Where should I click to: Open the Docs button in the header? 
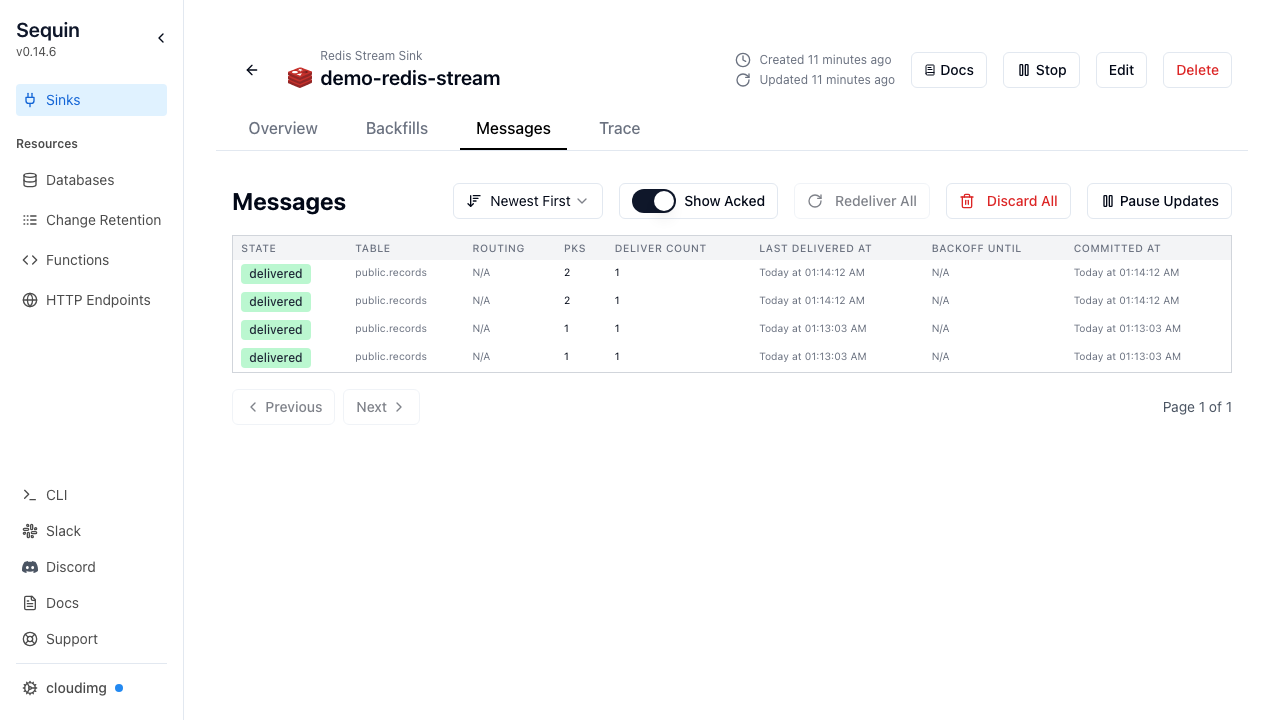(x=949, y=70)
